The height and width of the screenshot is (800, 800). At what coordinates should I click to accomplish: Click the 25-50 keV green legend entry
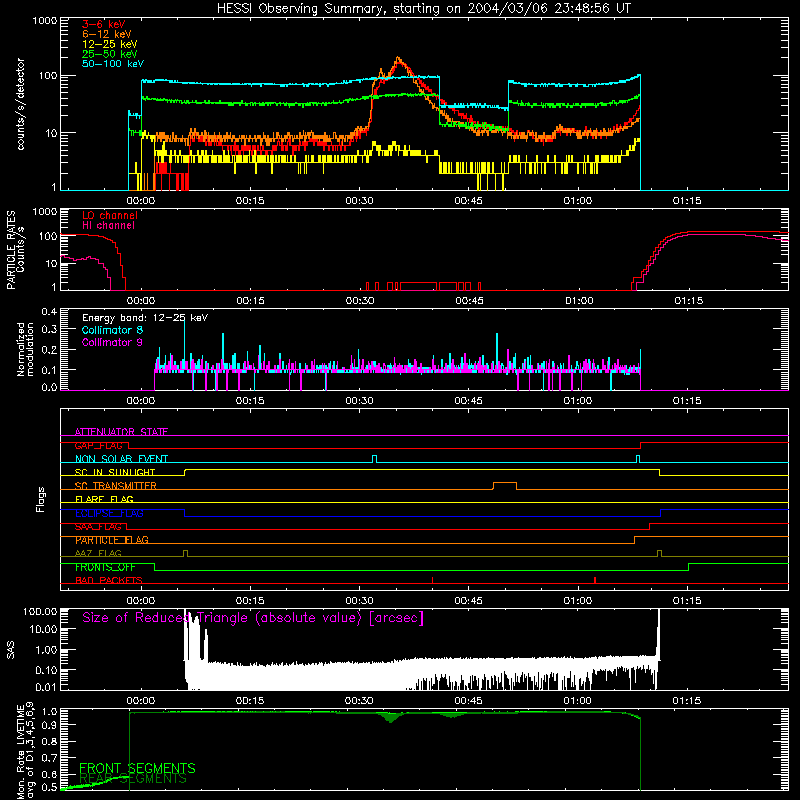point(109,54)
